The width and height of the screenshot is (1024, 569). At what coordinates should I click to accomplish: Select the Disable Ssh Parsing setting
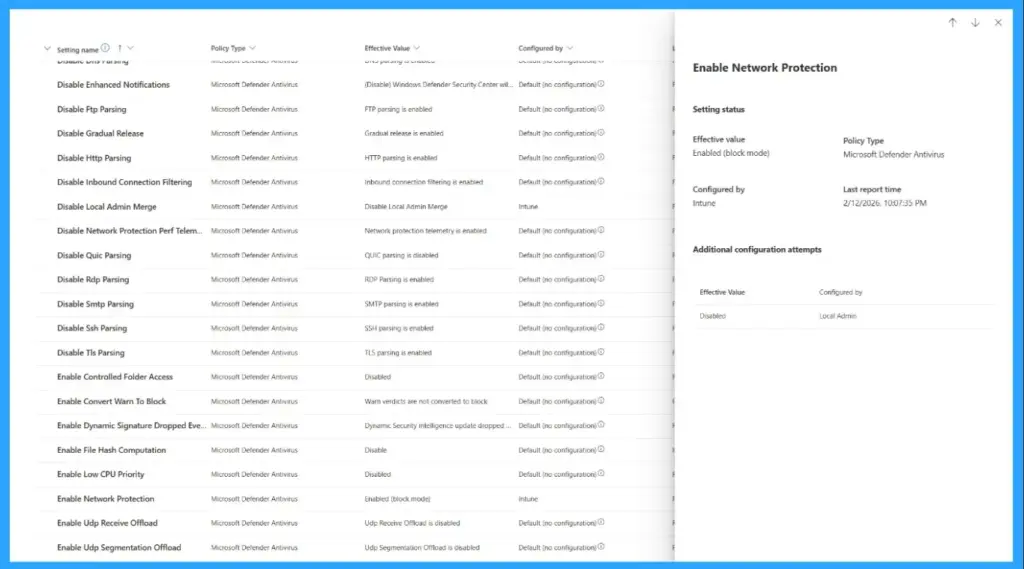pos(92,328)
